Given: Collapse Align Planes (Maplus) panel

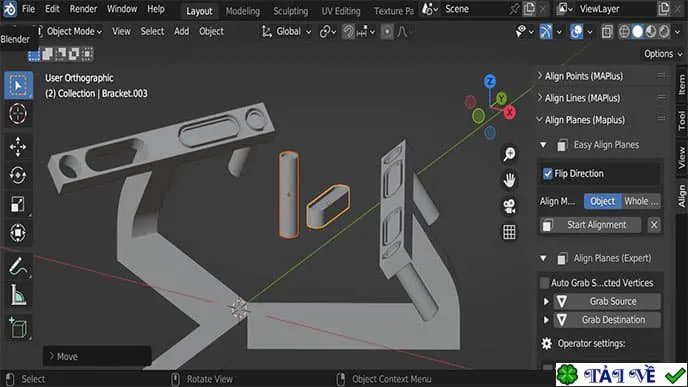Looking at the screenshot, I should (x=584, y=120).
